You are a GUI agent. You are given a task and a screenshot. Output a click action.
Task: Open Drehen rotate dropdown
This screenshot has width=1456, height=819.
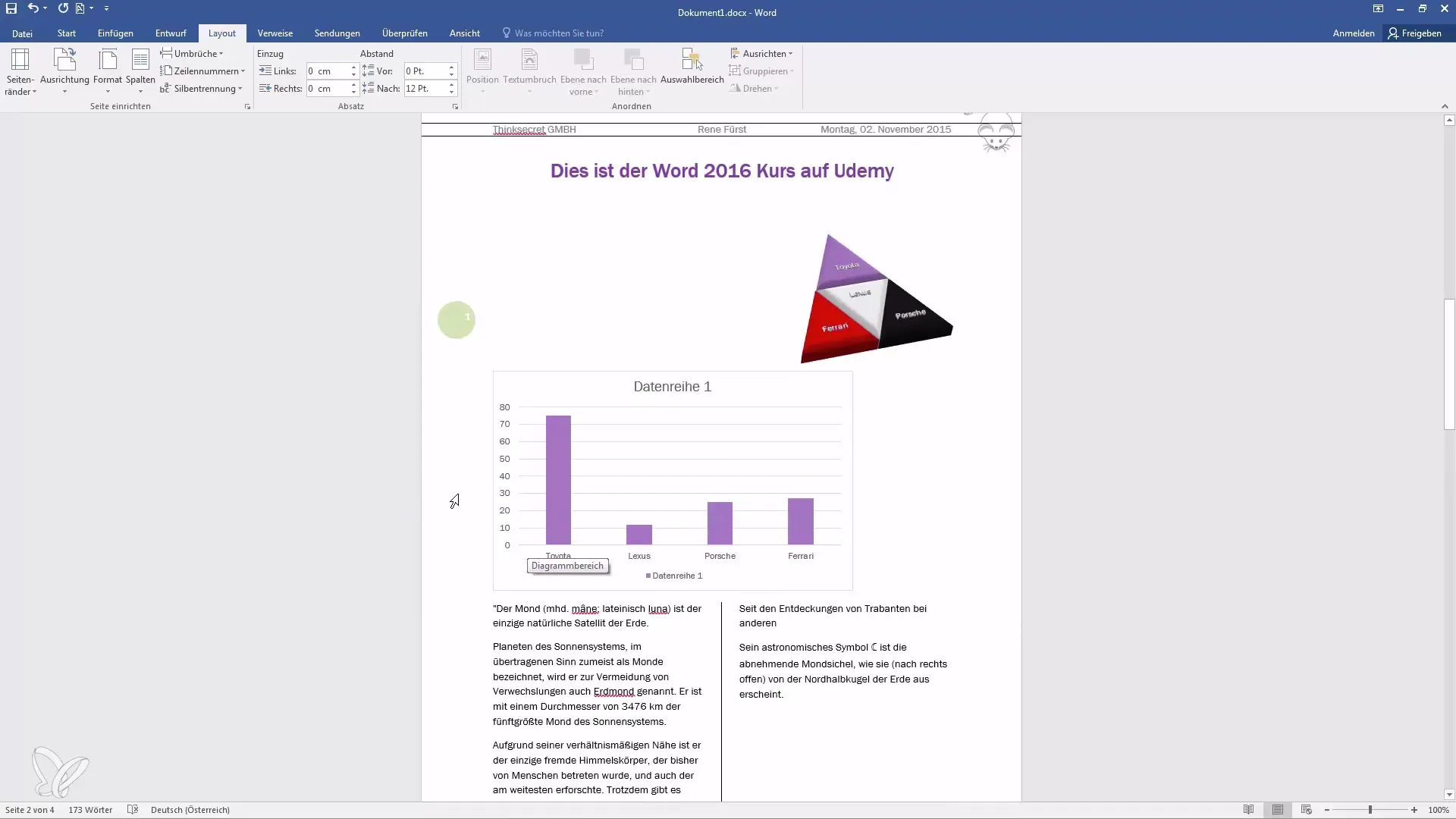coord(755,89)
